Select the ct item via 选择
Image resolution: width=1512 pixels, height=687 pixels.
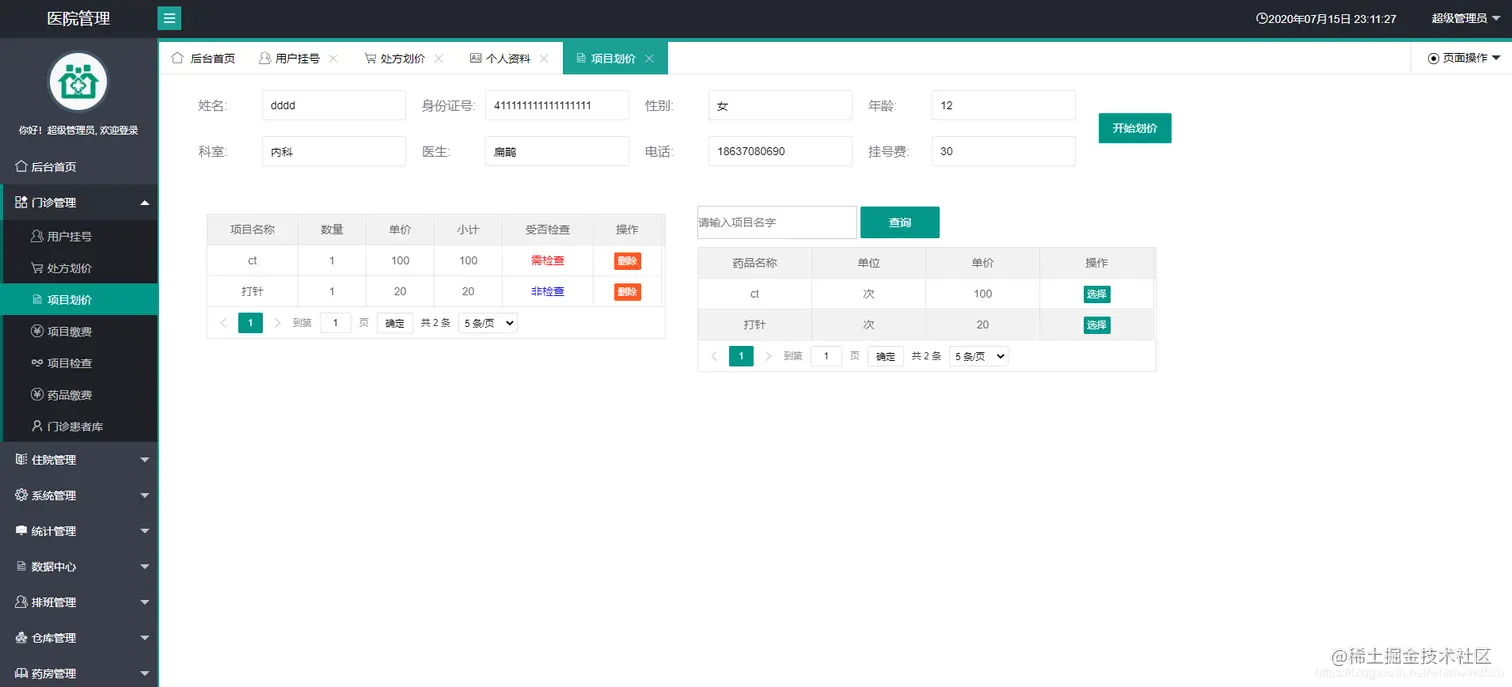tap(1097, 294)
